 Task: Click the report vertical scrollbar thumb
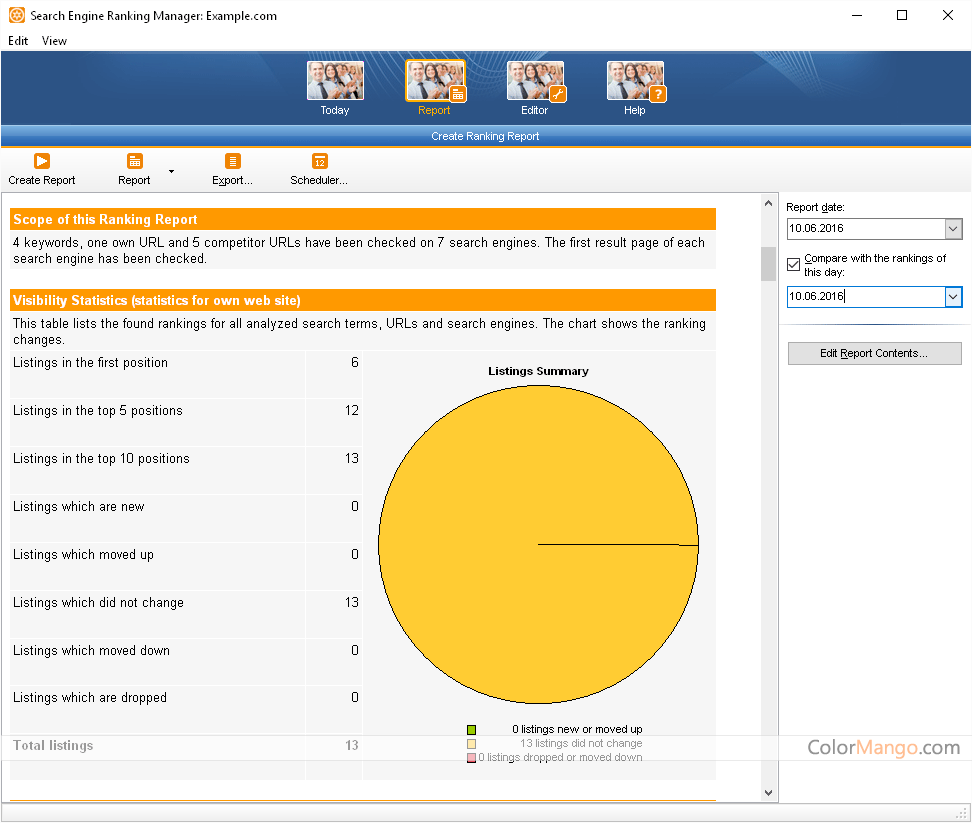[768, 264]
